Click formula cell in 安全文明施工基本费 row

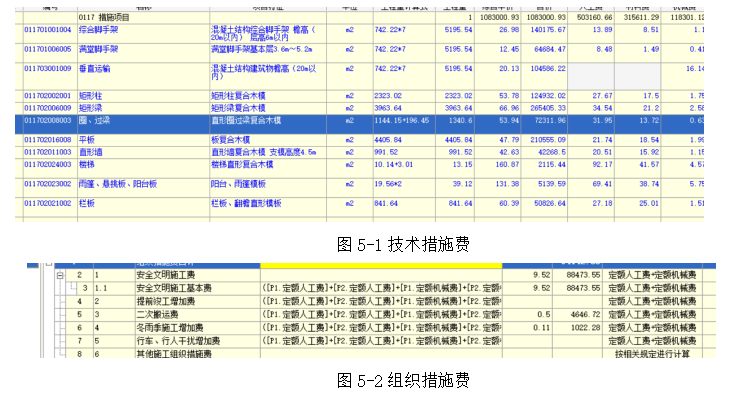381,288
